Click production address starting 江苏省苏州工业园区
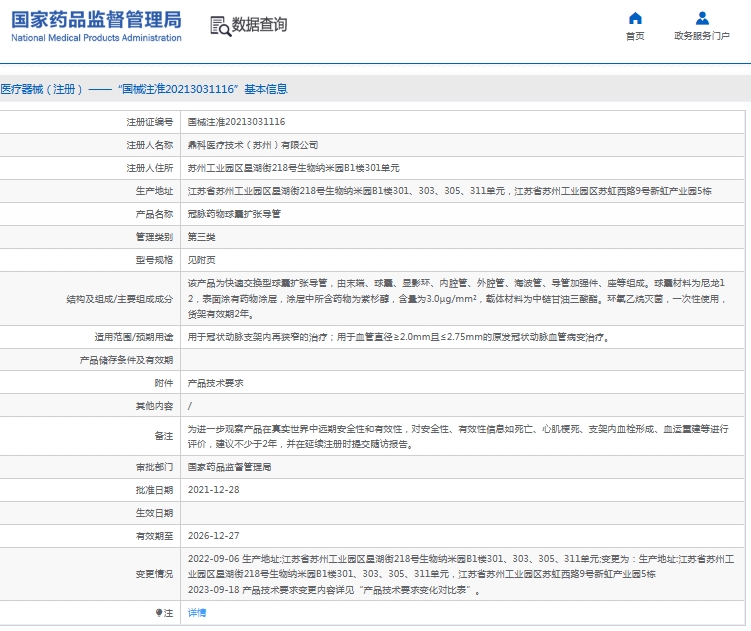The image size is (751, 631). pos(450,191)
